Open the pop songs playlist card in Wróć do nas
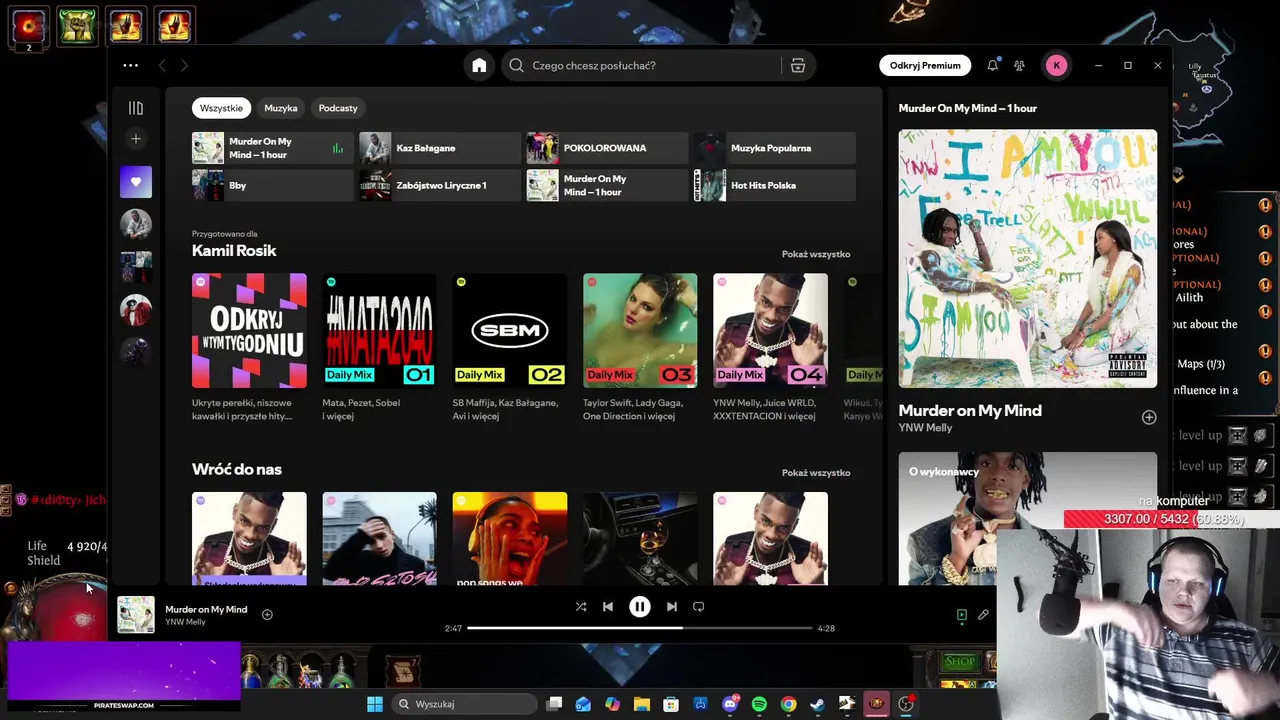 pos(510,538)
